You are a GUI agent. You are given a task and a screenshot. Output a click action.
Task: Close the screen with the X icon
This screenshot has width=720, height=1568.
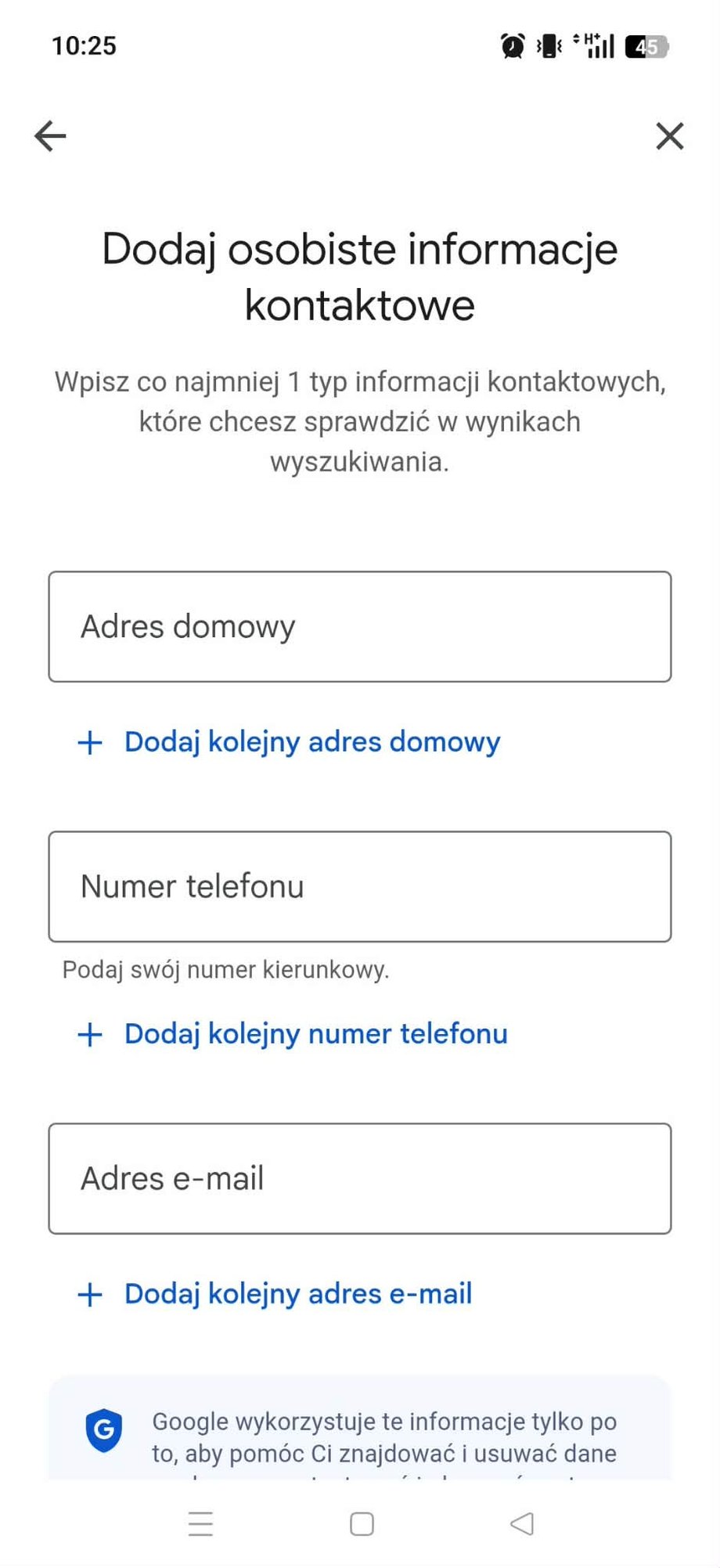(x=670, y=136)
